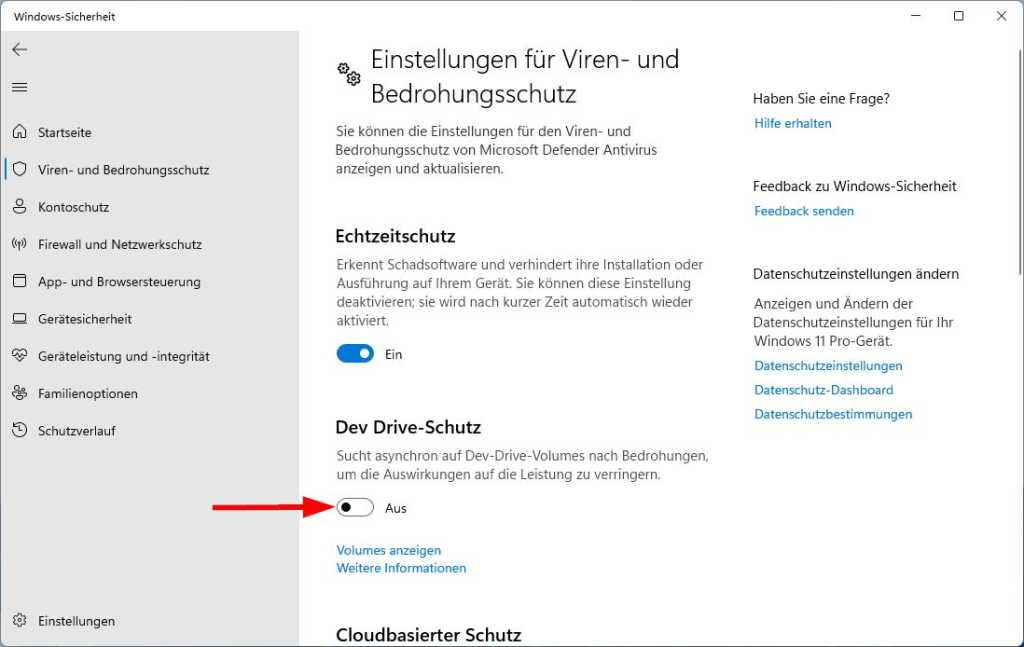Image resolution: width=1024 pixels, height=647 pixels.
Task: Open Weitere Informationen about Dev Drive-Schutz
Action: [x=400, y=568]
